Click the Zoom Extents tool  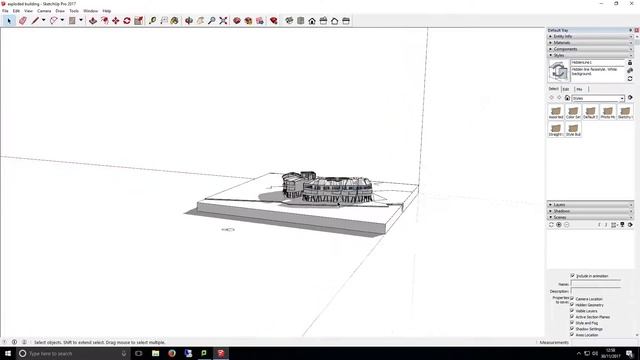click(x=223, y=20)
